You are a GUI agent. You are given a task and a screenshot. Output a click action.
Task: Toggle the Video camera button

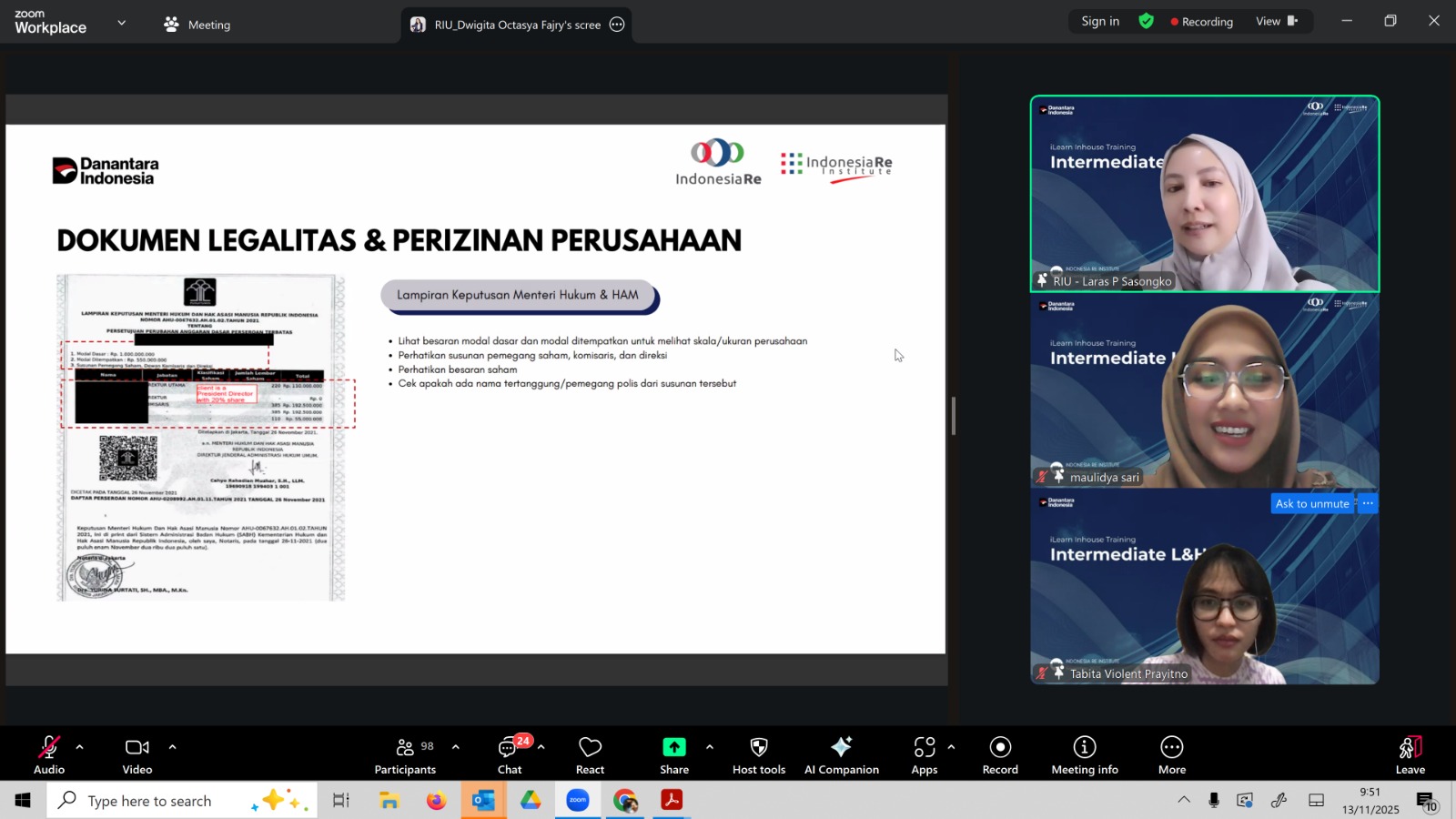pyautogui.click(x=137, y=755)
